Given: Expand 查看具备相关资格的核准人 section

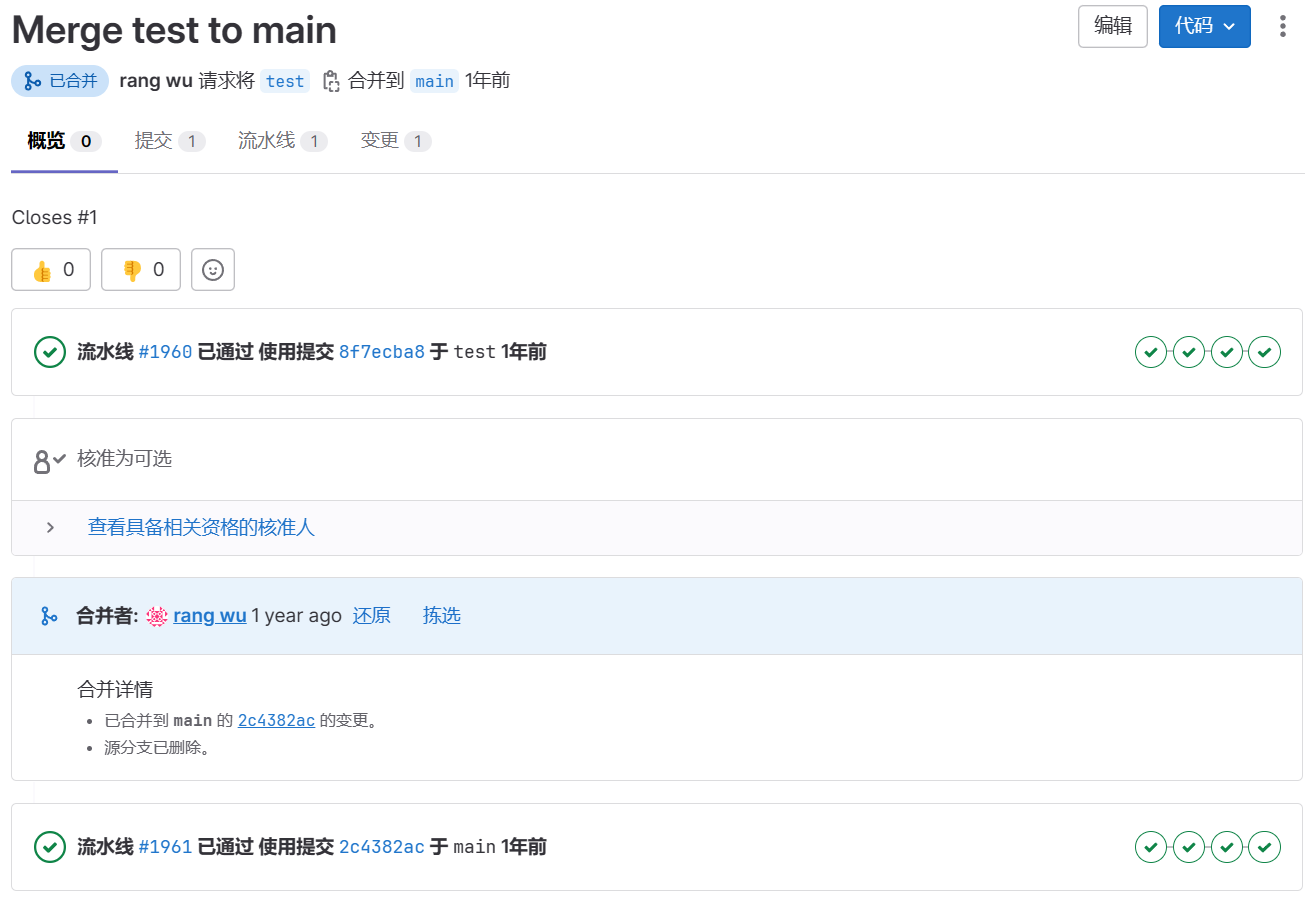Looking at the screenshot, I should (201, 528).
